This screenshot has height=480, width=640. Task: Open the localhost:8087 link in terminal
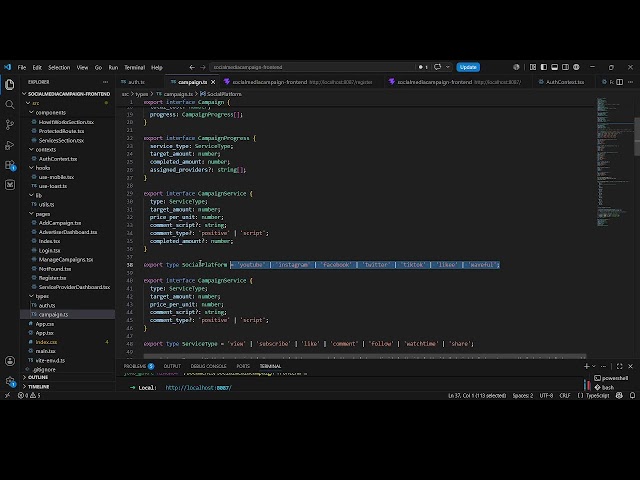point(198,388)
